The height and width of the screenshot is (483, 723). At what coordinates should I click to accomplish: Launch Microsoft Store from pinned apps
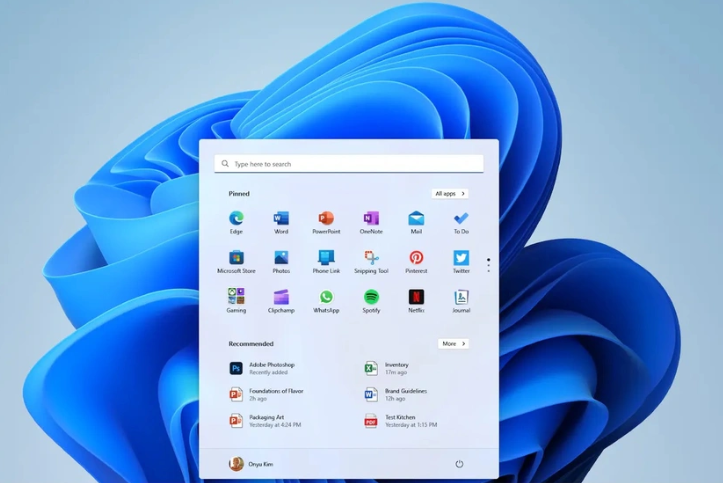236,258
